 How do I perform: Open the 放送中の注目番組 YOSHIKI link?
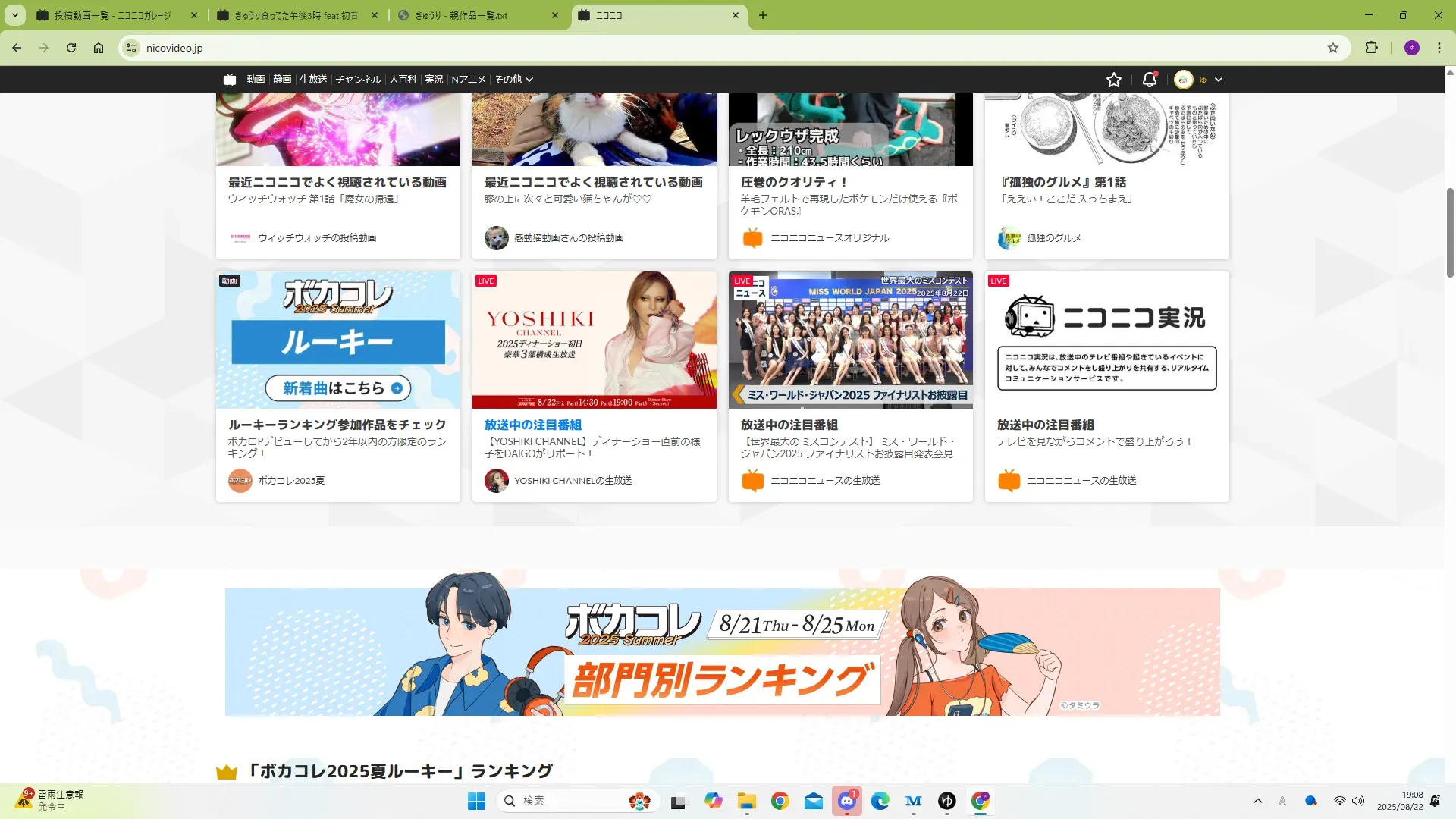tap(533, 425)
